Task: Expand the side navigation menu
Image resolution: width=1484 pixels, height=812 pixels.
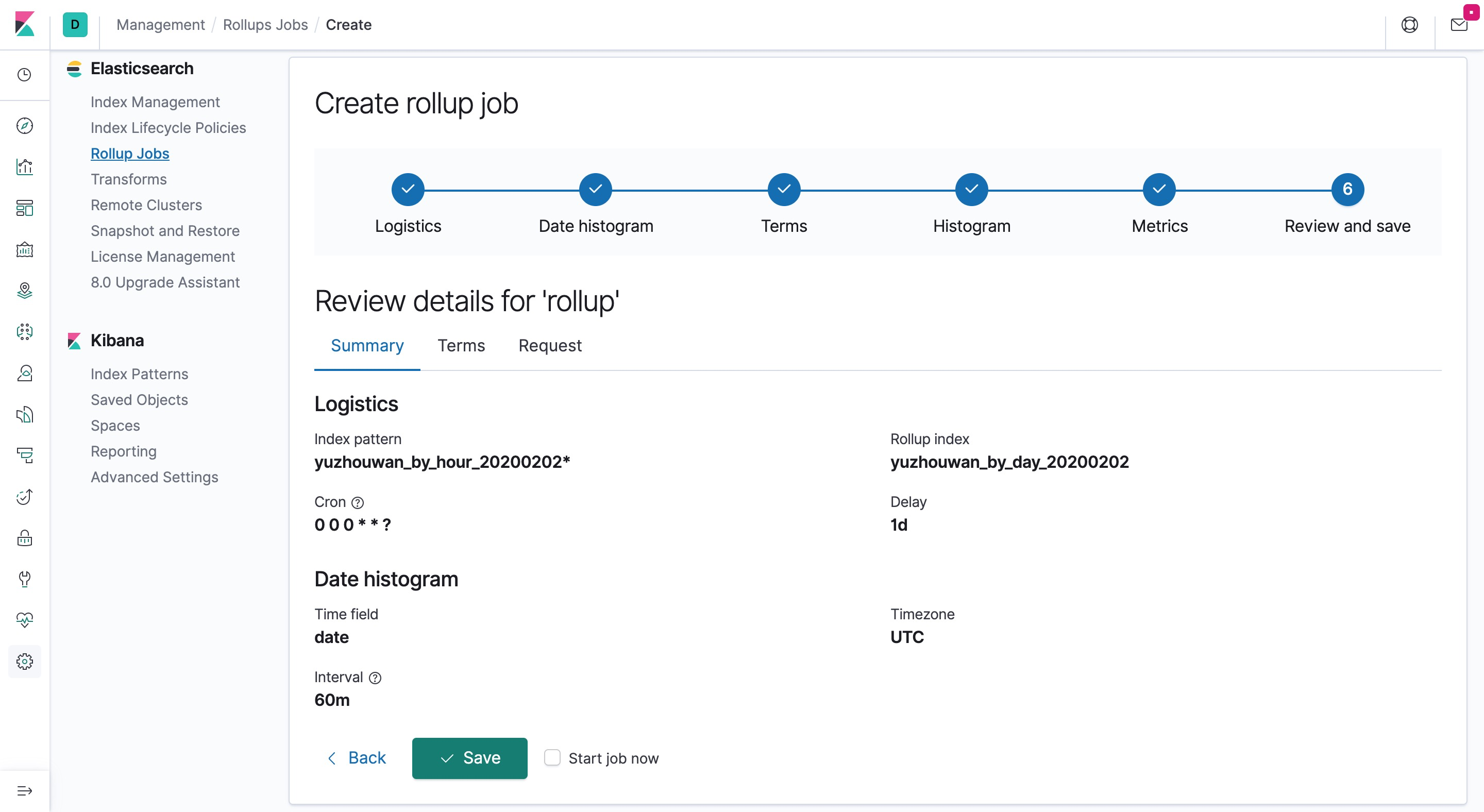Action: point(24,791)
